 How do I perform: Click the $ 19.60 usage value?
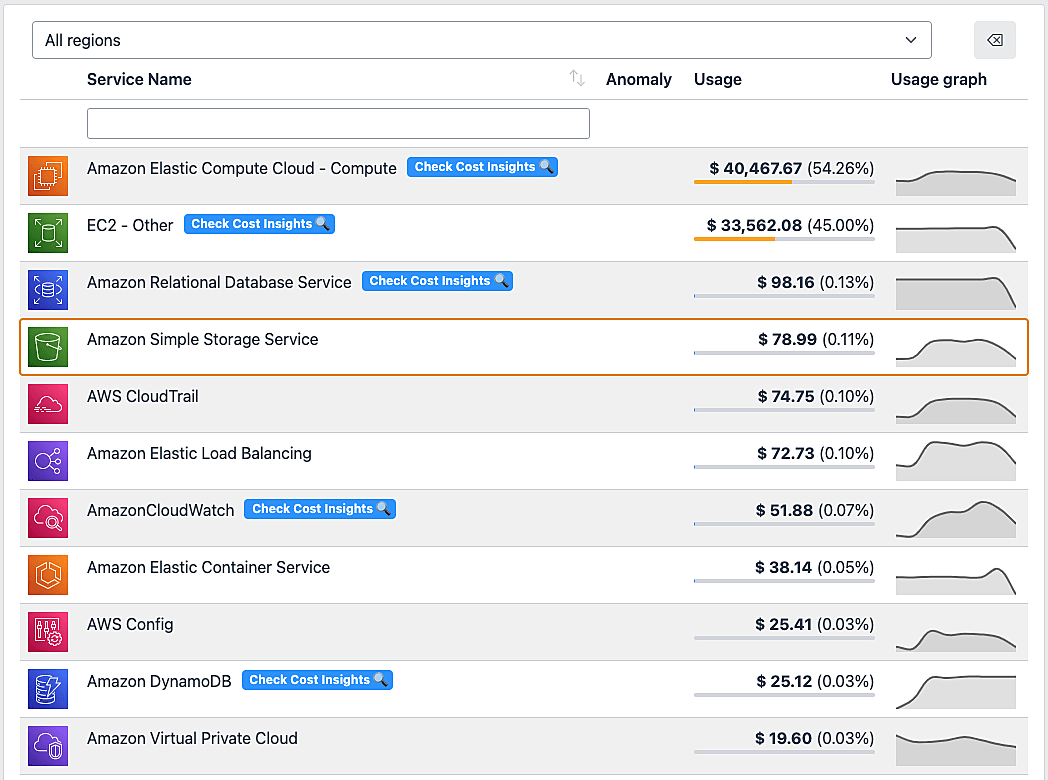click(x=783, y=739)
